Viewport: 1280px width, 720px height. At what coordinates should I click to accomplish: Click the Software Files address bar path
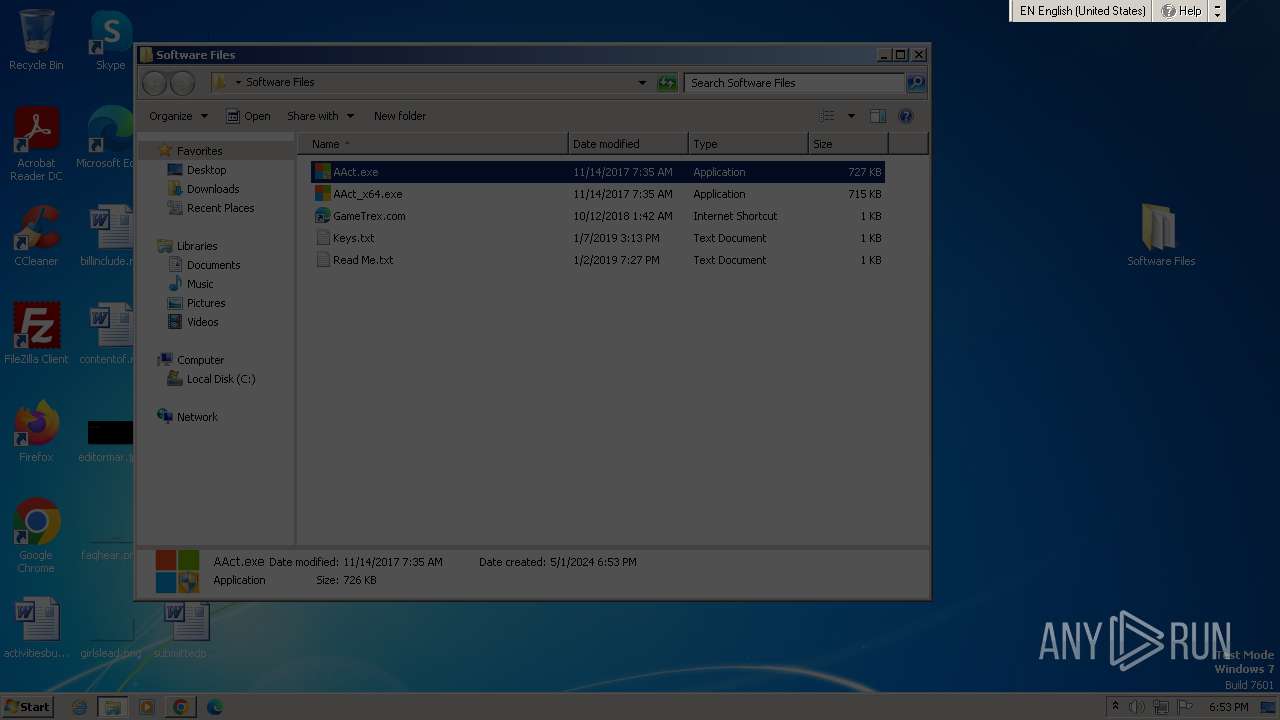pos(280,83)
